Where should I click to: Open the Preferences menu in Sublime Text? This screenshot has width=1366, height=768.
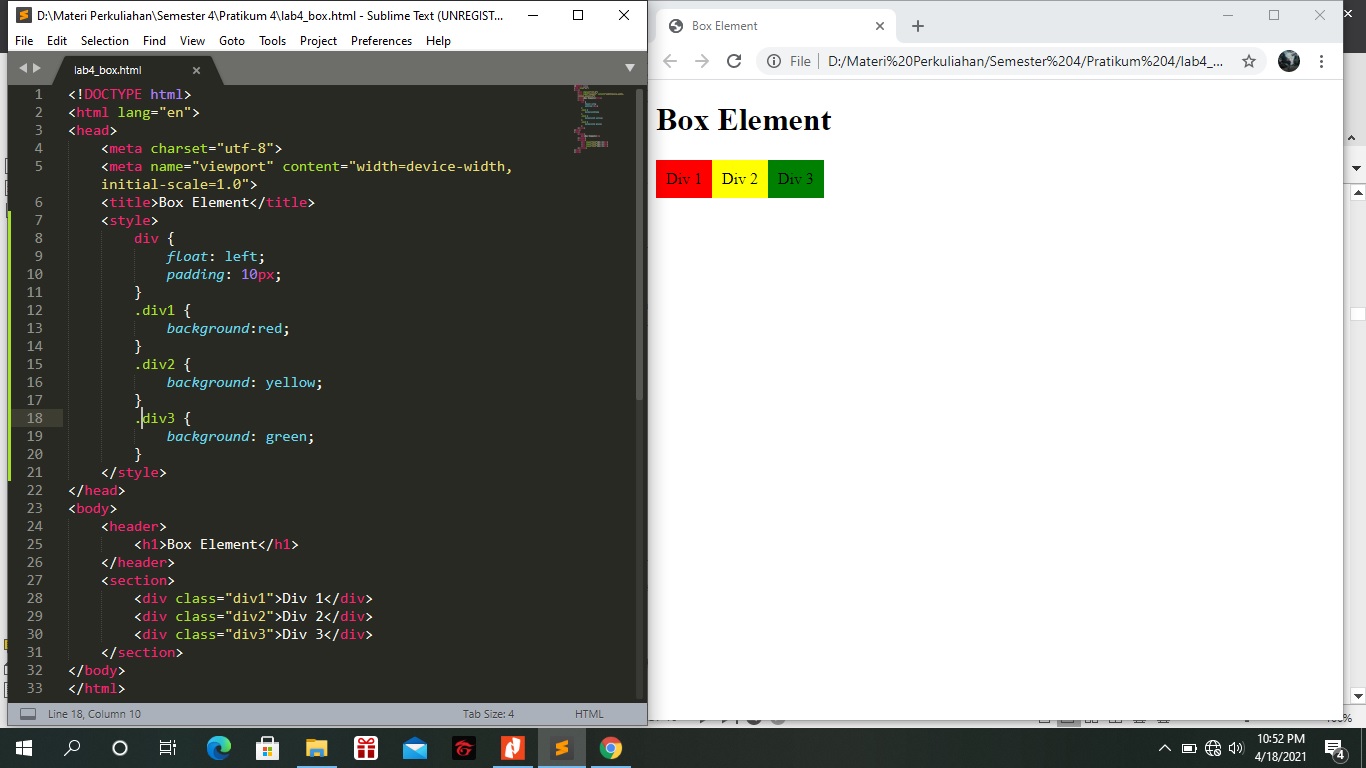381,41
